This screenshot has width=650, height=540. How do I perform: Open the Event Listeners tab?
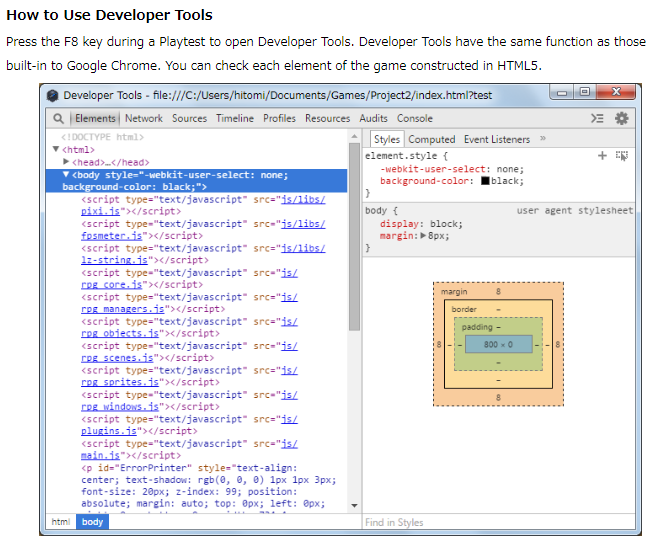(x=497, y=140)
